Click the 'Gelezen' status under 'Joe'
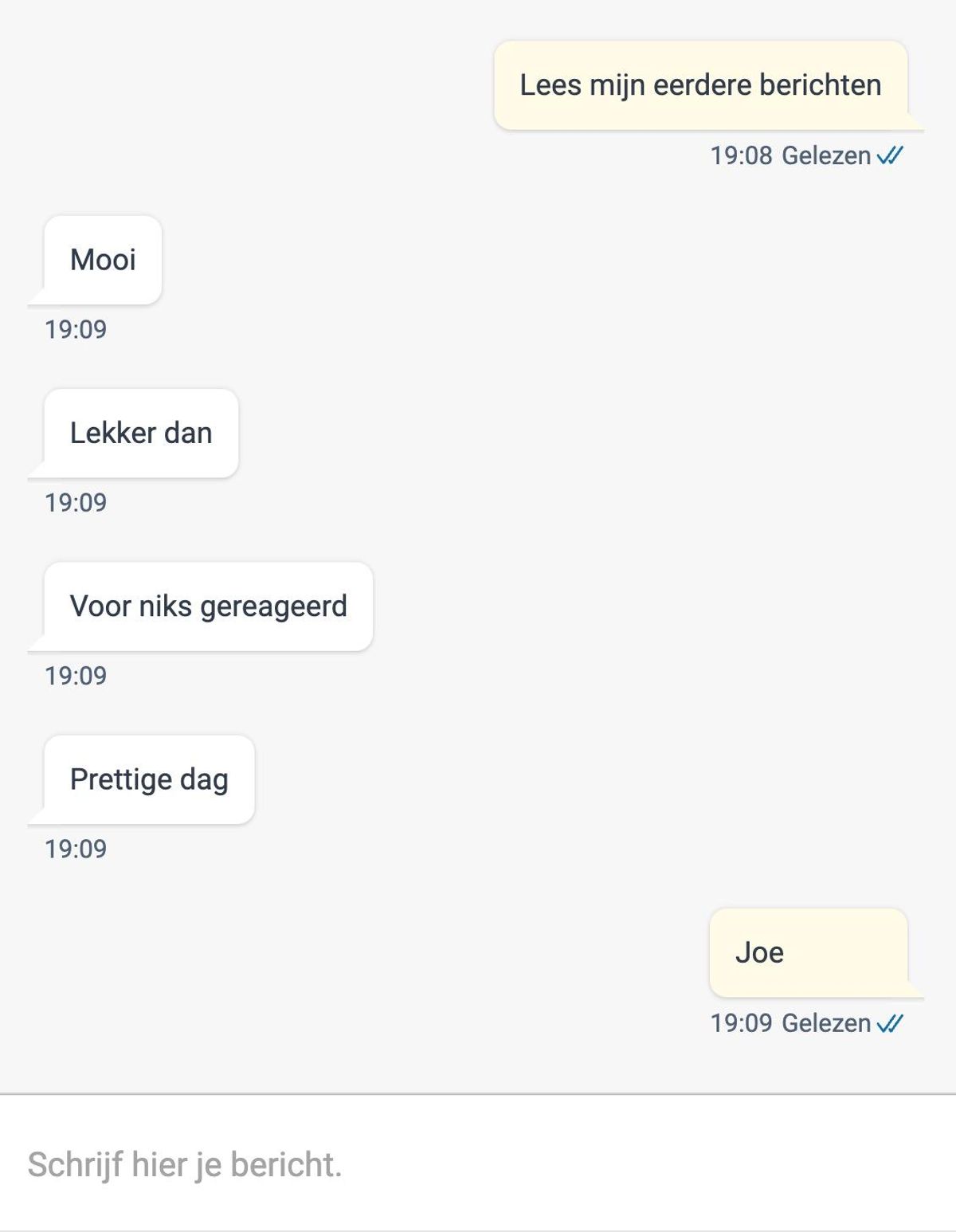The image size is (956, 1232). click(x=826, y=1023)
